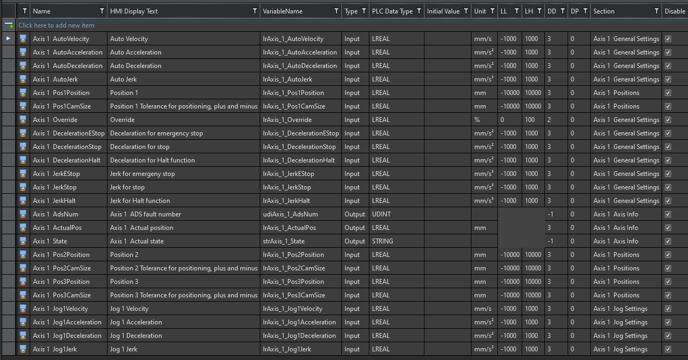Open the HMI Display Text column filter
This screenshot has height=360, width=688.
pyautogui.click(x=254, y=11)
